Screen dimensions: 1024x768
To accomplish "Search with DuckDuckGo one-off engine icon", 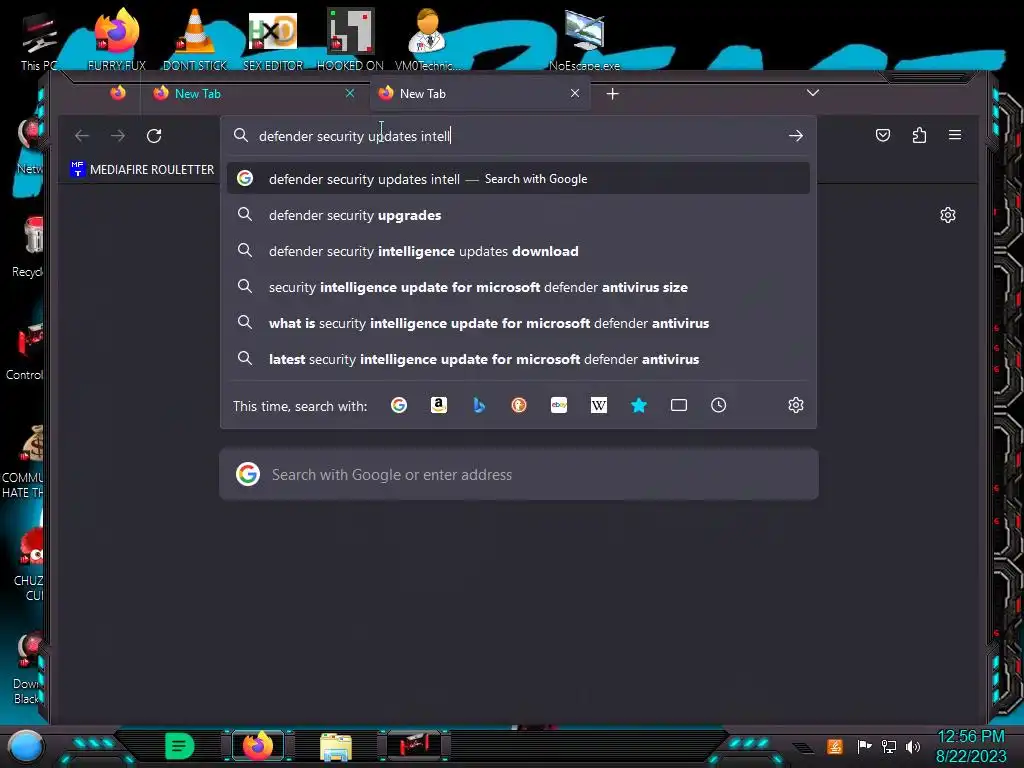I will point(519,406).
